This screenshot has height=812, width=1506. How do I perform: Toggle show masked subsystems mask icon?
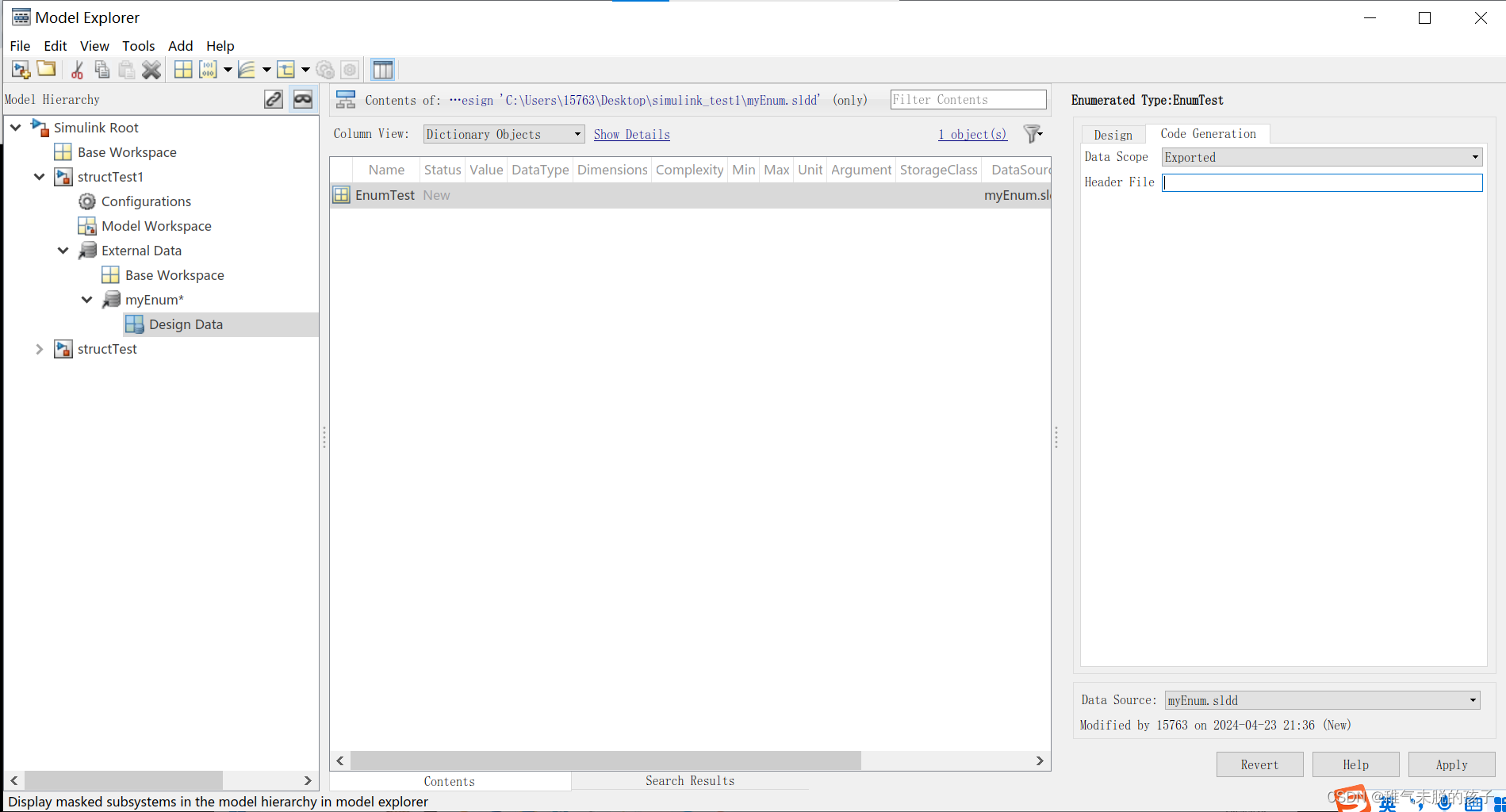(303, 99)
